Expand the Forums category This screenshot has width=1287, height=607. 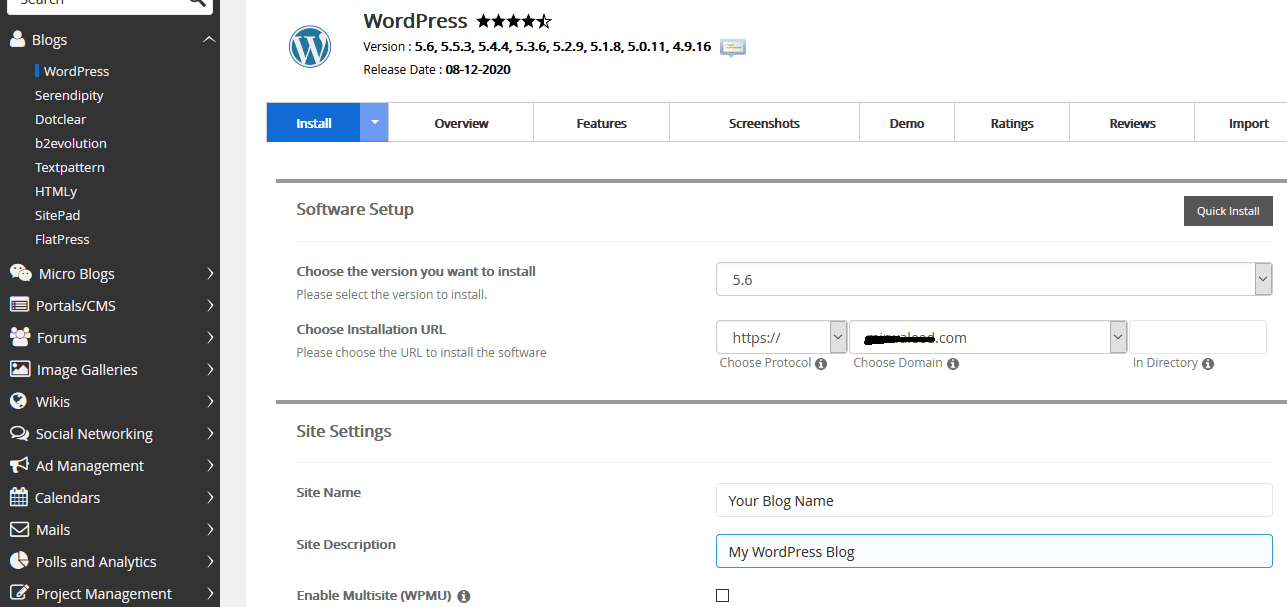[x=210, y=337]
